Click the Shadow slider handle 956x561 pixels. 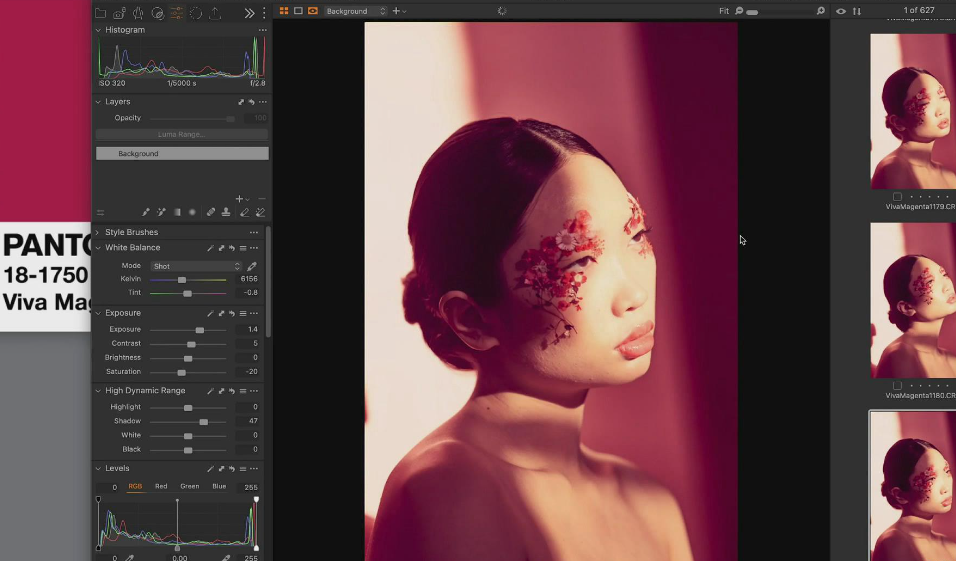pyautogui.click(x=204, y=422)
